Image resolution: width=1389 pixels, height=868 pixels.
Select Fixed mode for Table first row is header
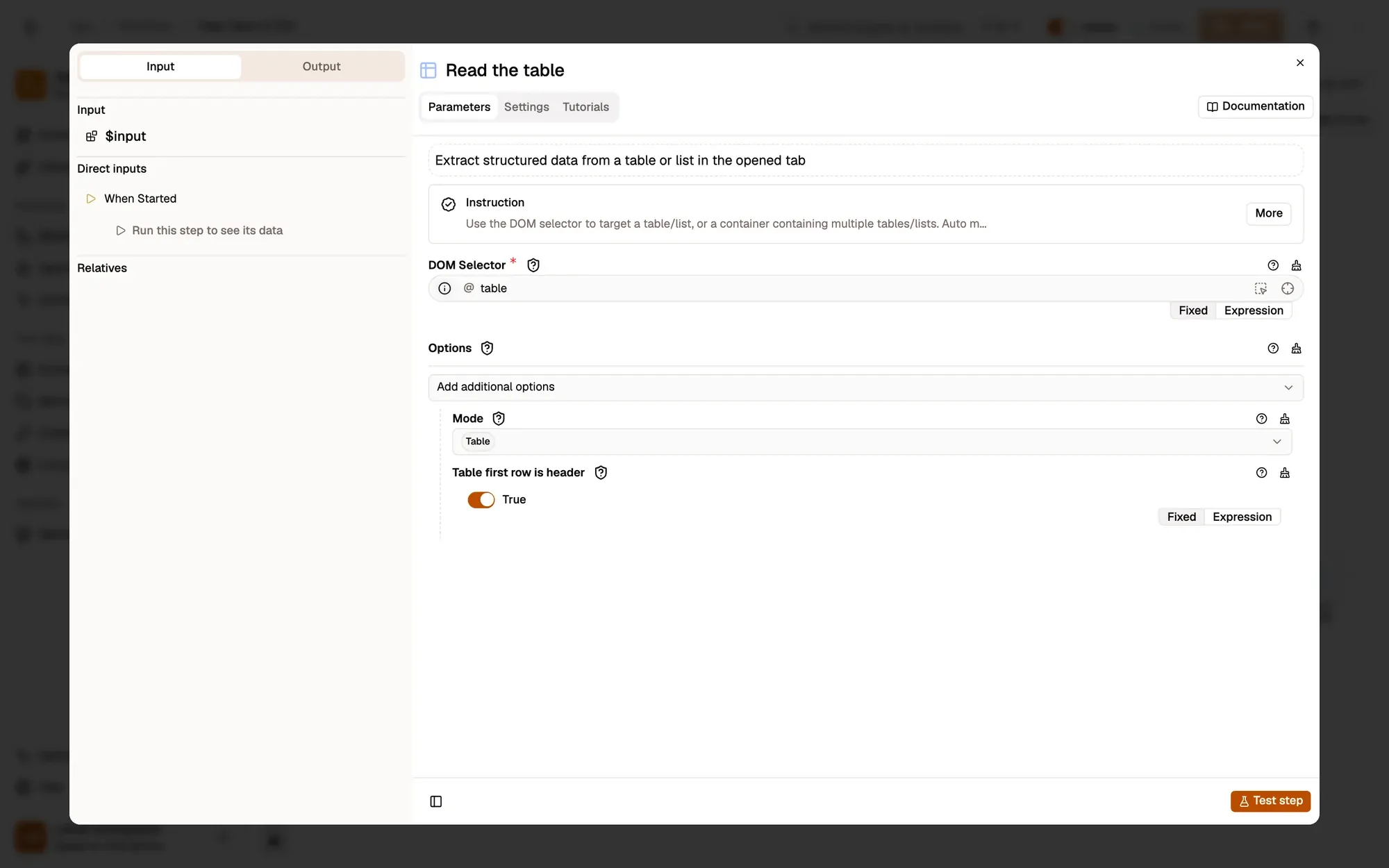[1181, 517]
